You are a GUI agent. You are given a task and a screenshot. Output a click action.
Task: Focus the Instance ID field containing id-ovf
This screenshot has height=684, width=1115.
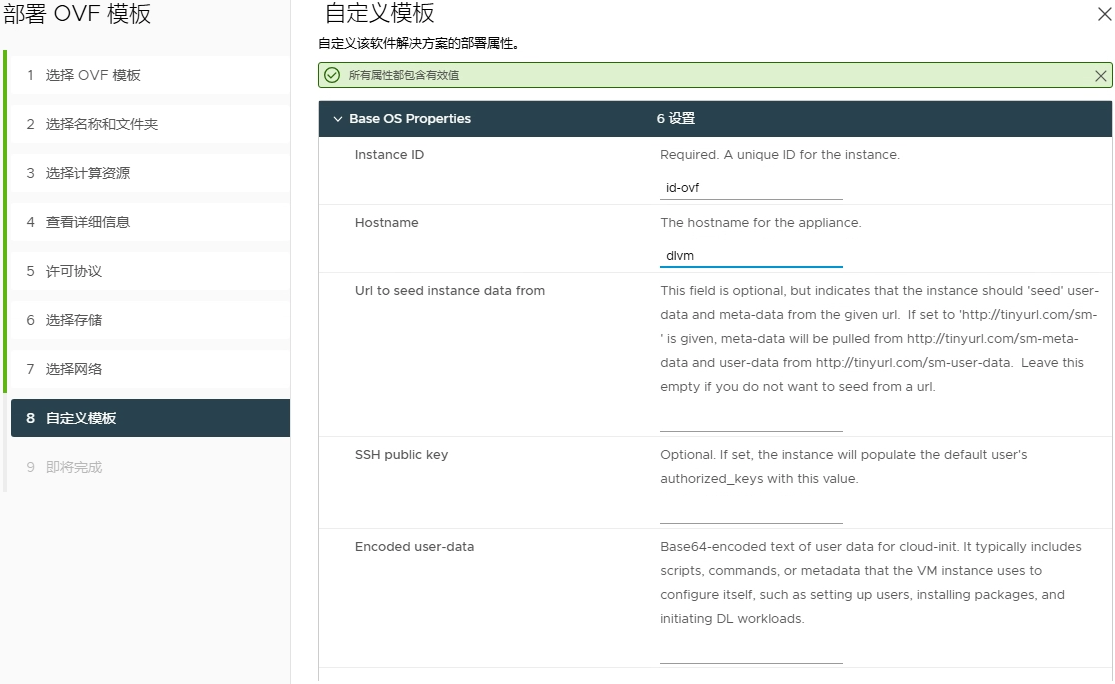point(751,188)
